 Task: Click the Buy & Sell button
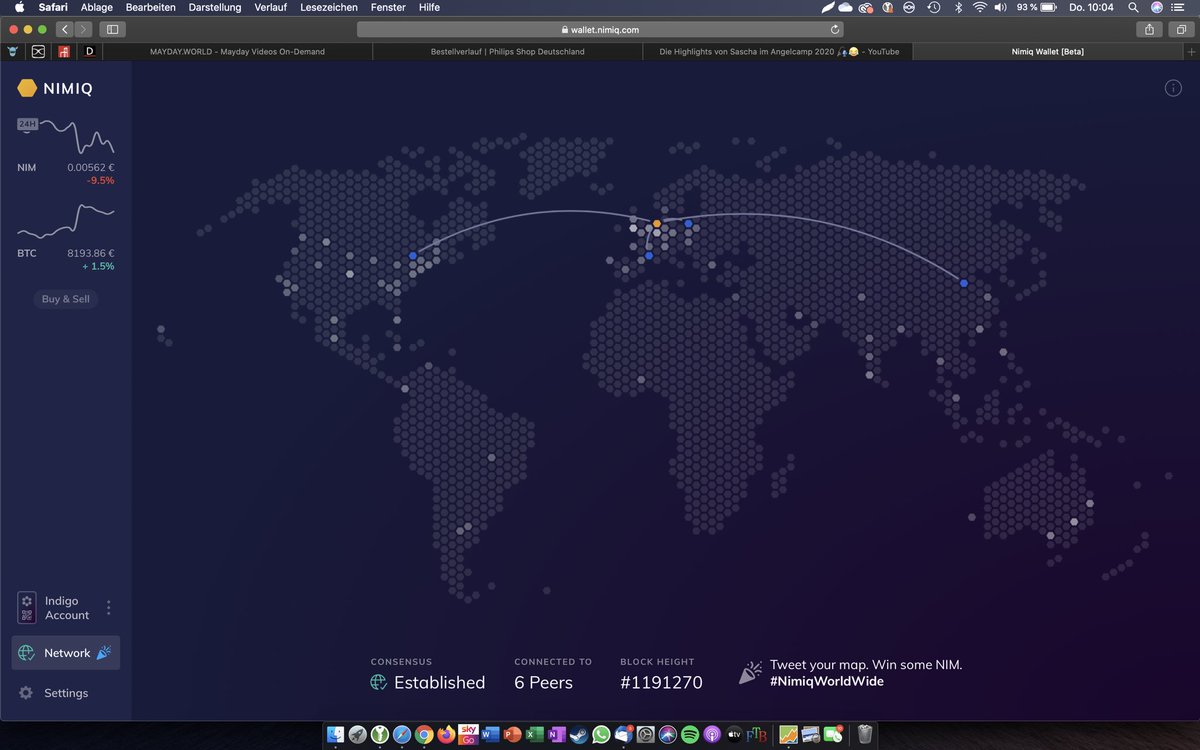coord(66,299)
